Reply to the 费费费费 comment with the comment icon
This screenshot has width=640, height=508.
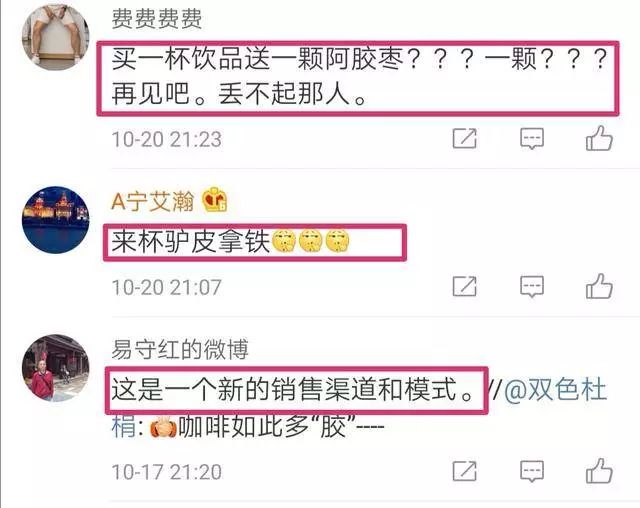coord(532,139)
